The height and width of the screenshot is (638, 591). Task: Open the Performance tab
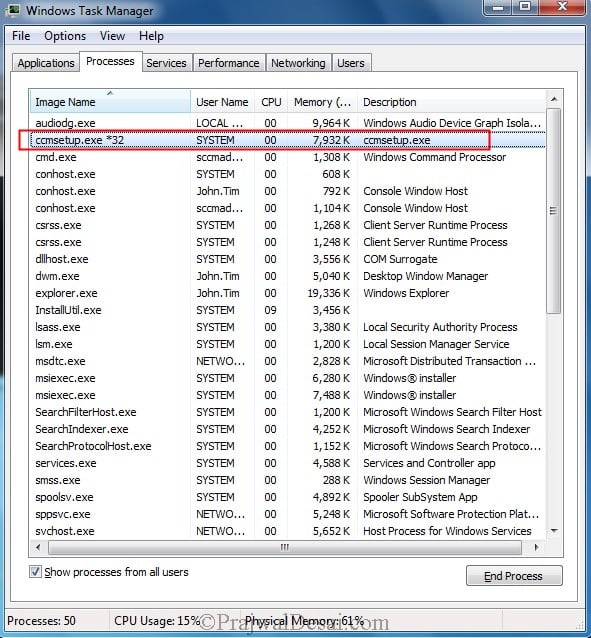click(x=229, y=63)
